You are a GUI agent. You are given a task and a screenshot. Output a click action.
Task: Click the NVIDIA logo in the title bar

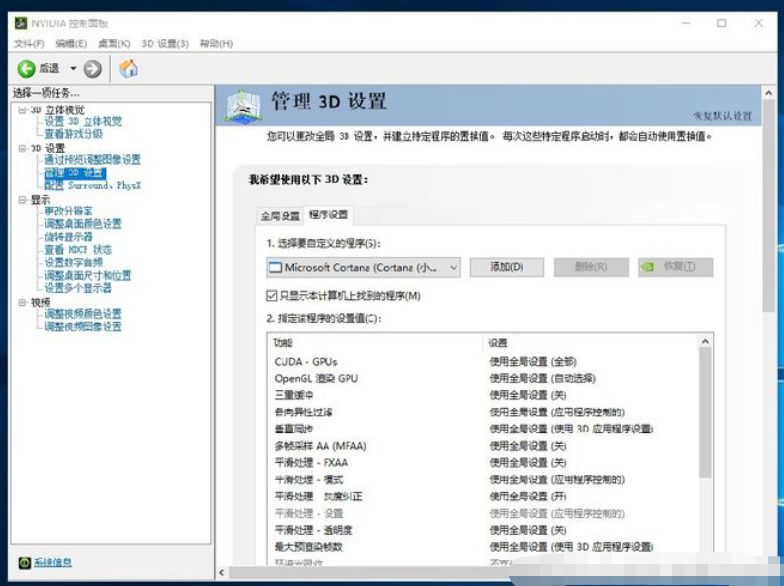(x=20, y=23)
